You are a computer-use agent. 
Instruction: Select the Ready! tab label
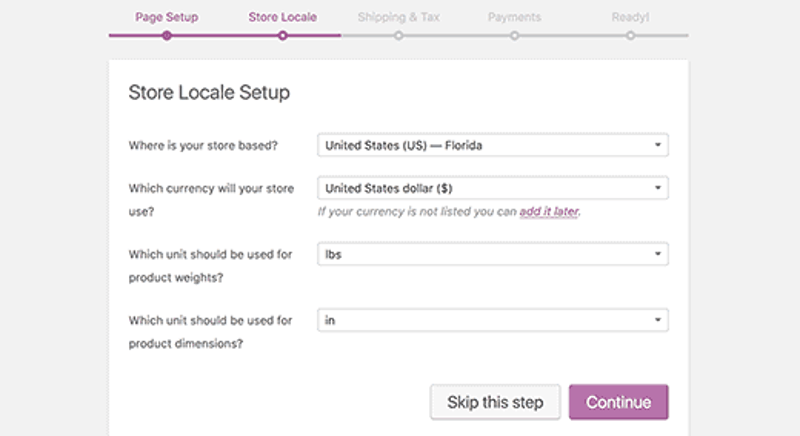click(x=631, y=17)
